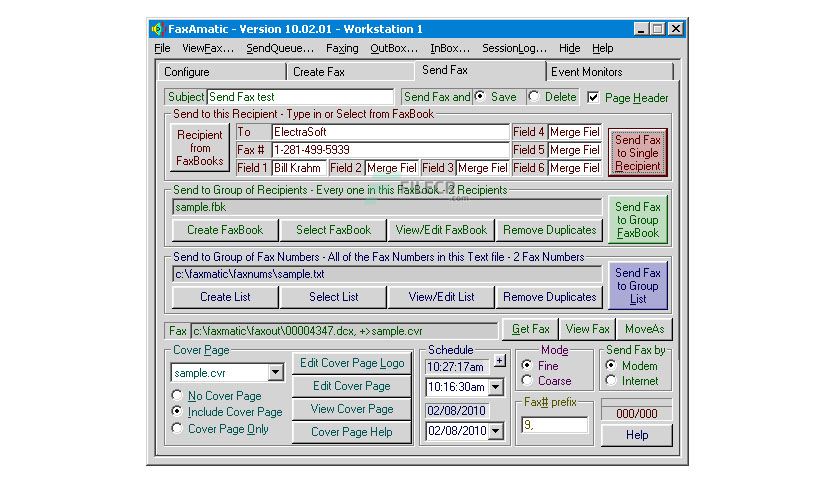This screenshot has width=836, height=484.
Task: Click the View Cover Page button
Action: (x=352, y=409)
